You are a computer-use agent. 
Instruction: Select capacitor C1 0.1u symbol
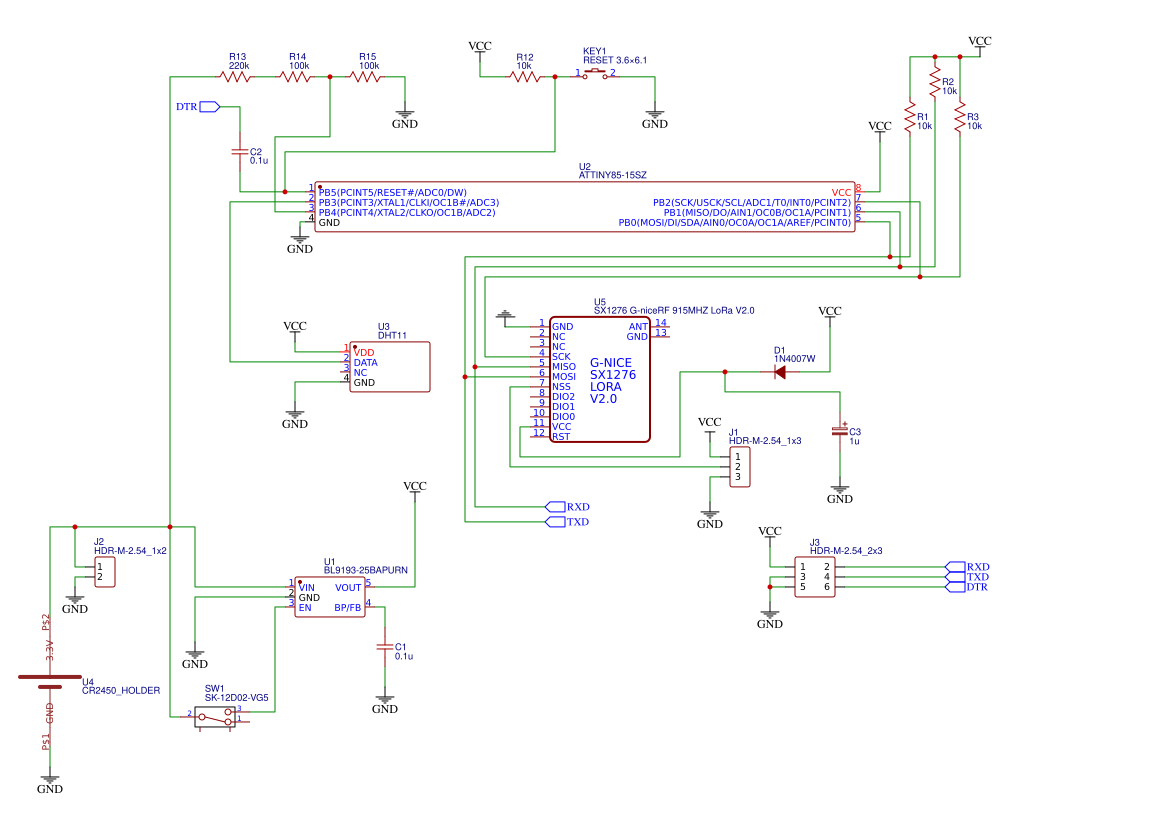pyautogui.click(x=385, y=647)
